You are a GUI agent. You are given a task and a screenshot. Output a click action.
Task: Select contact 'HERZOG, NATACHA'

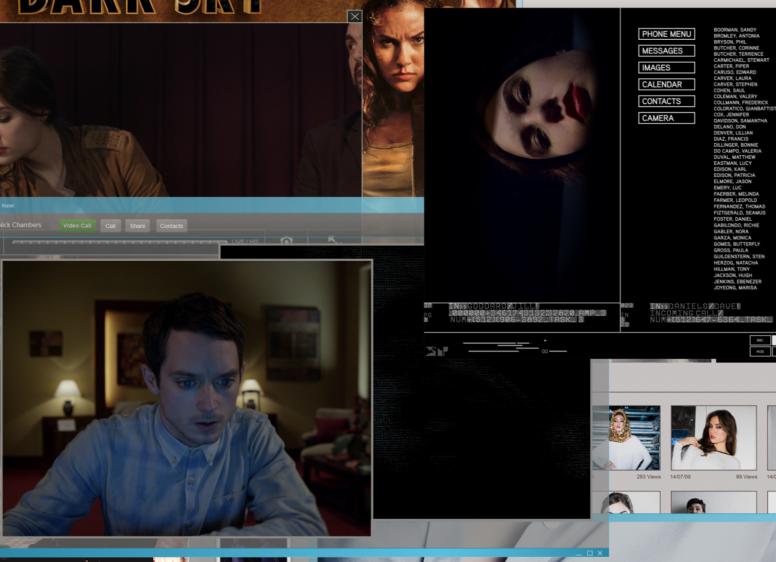pyautogui.click(x=735, y=263)
